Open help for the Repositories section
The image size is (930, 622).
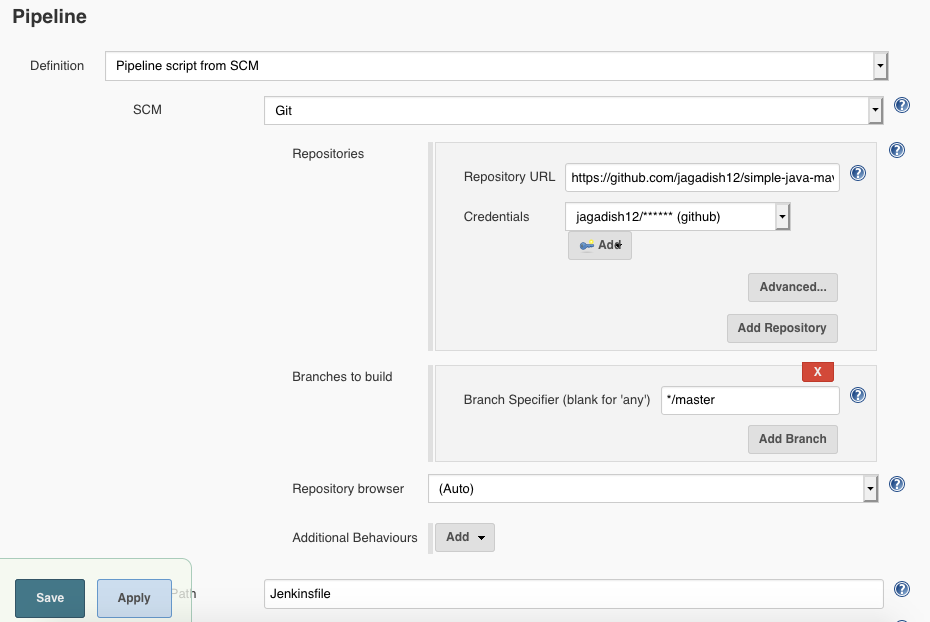[897, 150]
